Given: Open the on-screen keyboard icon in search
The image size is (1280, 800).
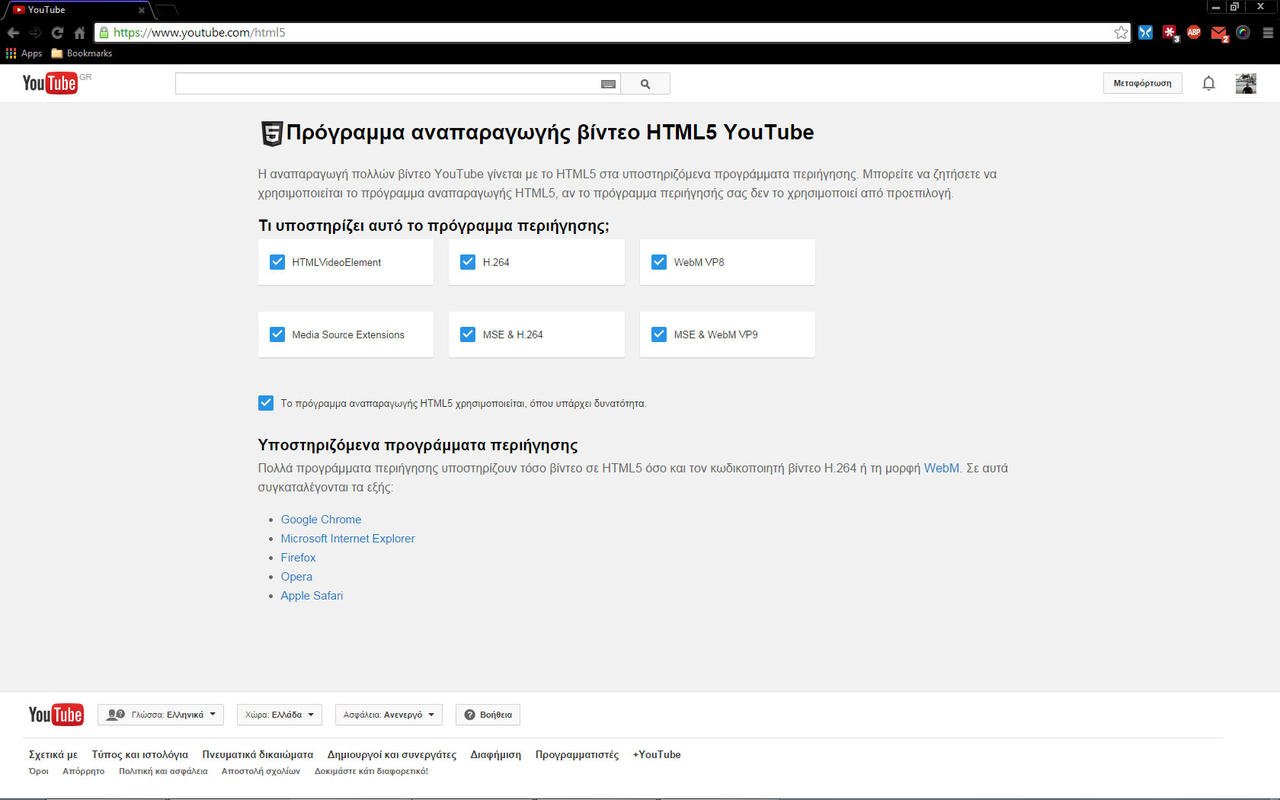Looking at the screenshot, I should coord(608,84).
